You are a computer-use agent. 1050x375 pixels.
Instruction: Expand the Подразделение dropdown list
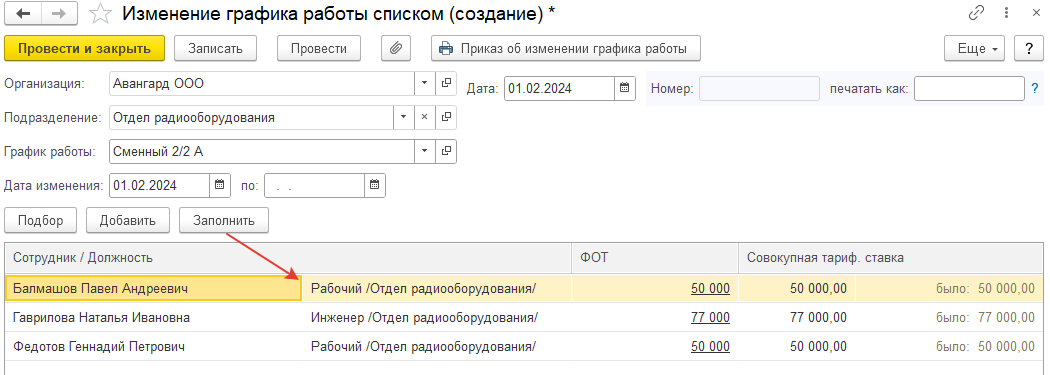403,117
